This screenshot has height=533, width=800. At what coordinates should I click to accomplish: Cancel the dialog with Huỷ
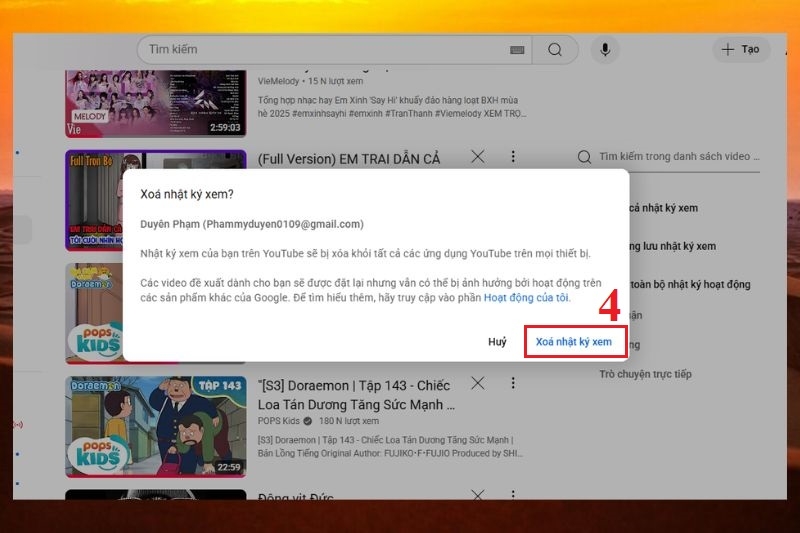[497, 342]
